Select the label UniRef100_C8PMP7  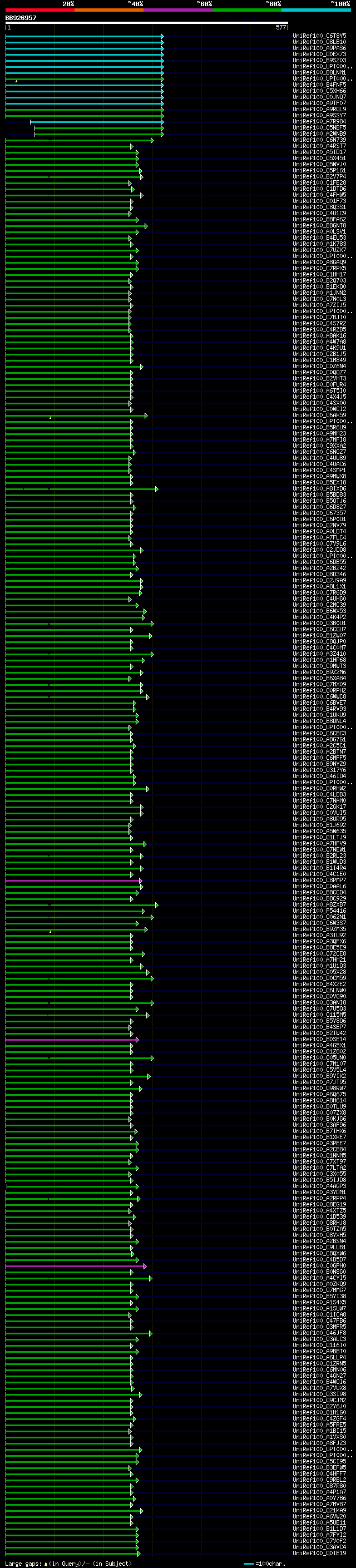pos(319,880)
